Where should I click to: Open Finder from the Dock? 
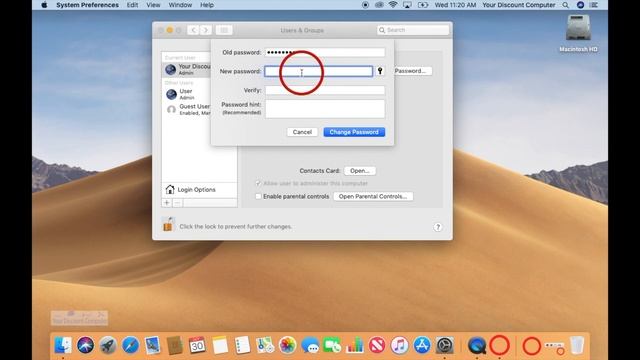click(63, 345)
